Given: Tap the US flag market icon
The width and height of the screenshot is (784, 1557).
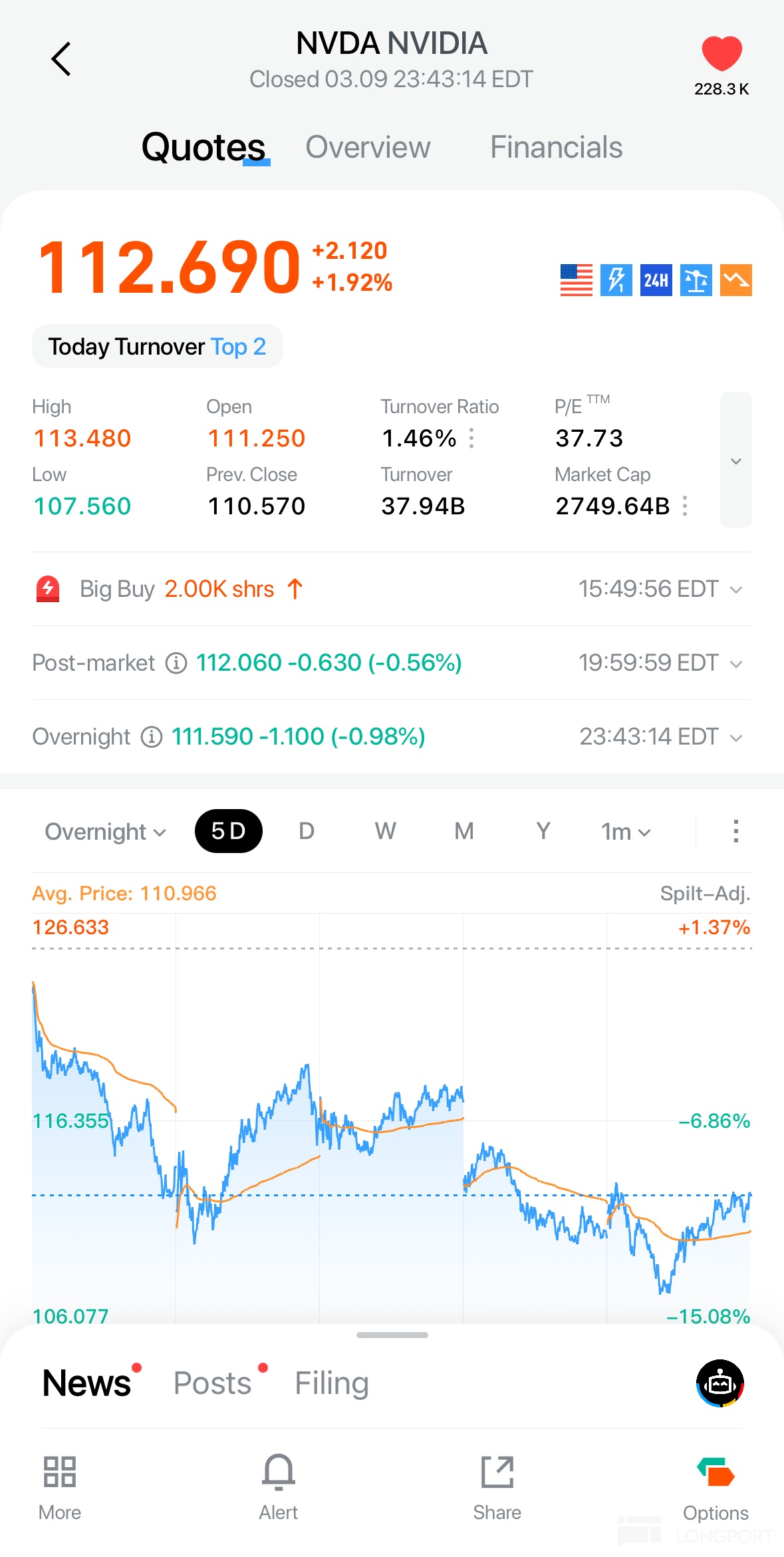Looking at the screenshot, I should click(576, 280).
